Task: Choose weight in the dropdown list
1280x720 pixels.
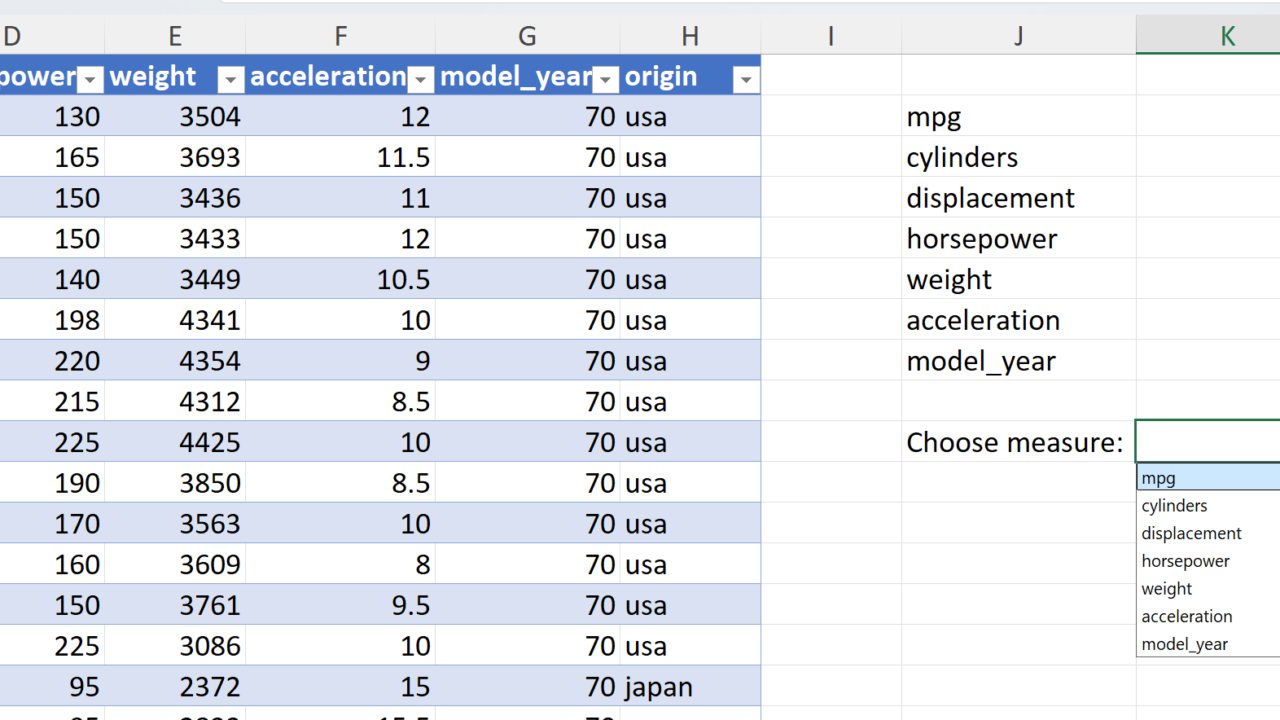Action: 1167,589
